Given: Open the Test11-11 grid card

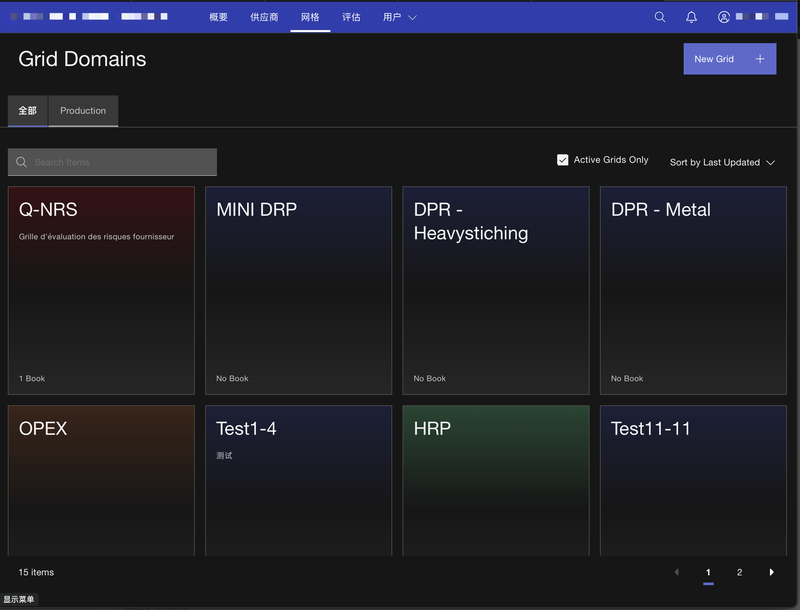Looking at the screenshot, I should tap(693, 480).
